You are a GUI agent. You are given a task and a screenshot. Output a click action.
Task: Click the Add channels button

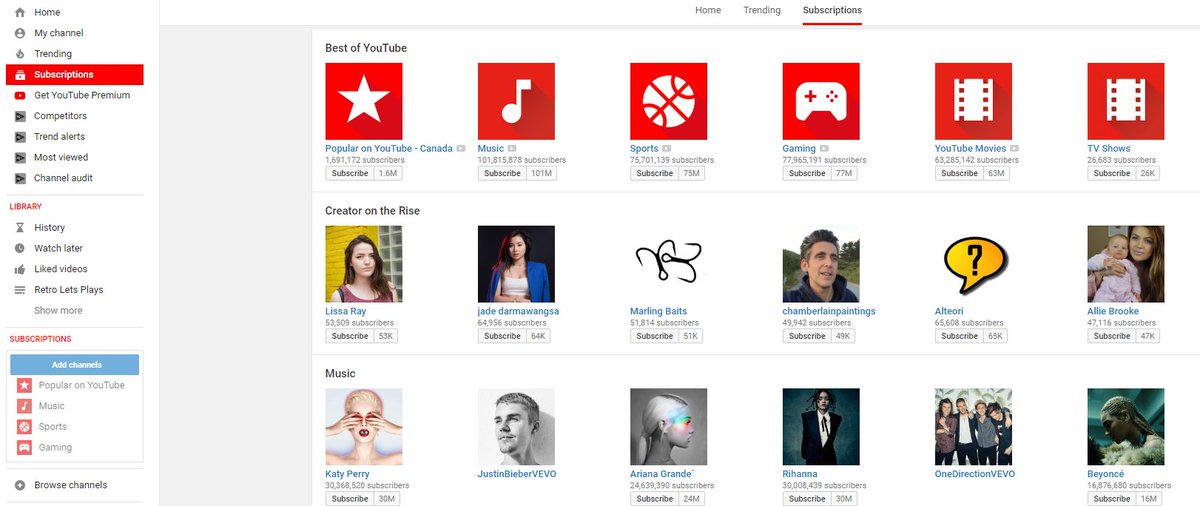[77, 365]
